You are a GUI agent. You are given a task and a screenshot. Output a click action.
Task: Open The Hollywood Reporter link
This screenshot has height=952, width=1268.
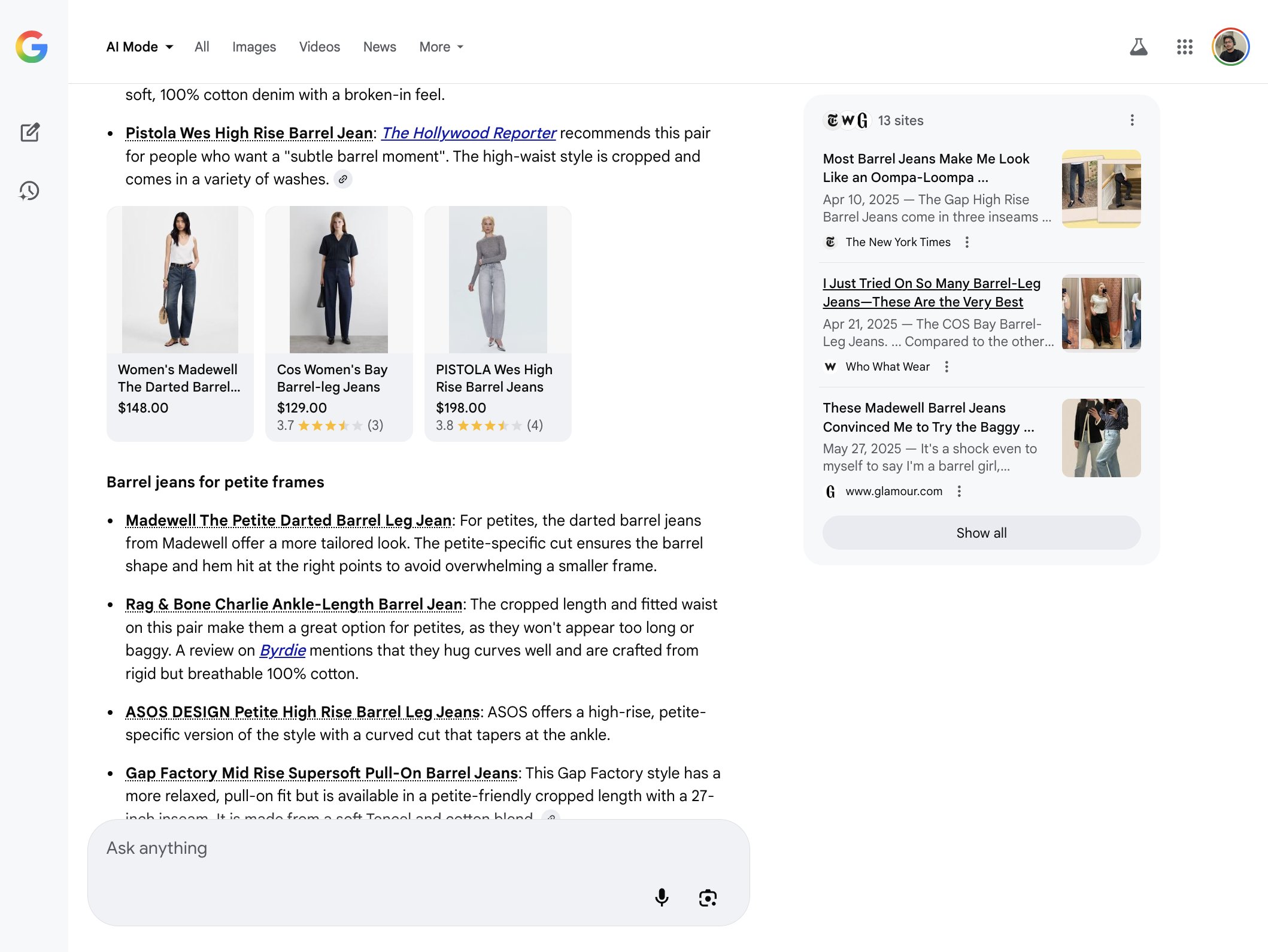pyautogui.click(x=469, y=133)
